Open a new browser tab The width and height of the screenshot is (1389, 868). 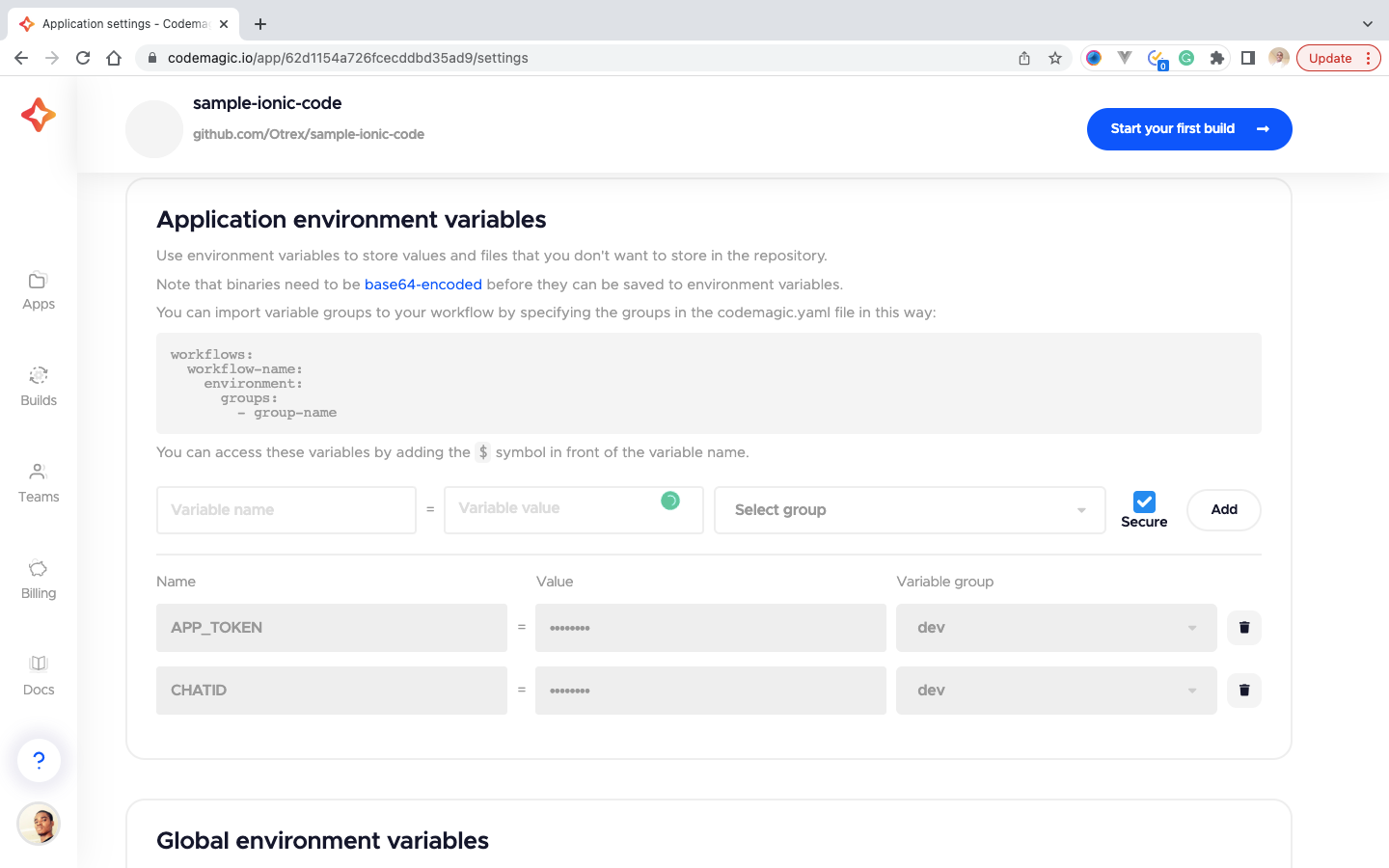pos(260,24)
